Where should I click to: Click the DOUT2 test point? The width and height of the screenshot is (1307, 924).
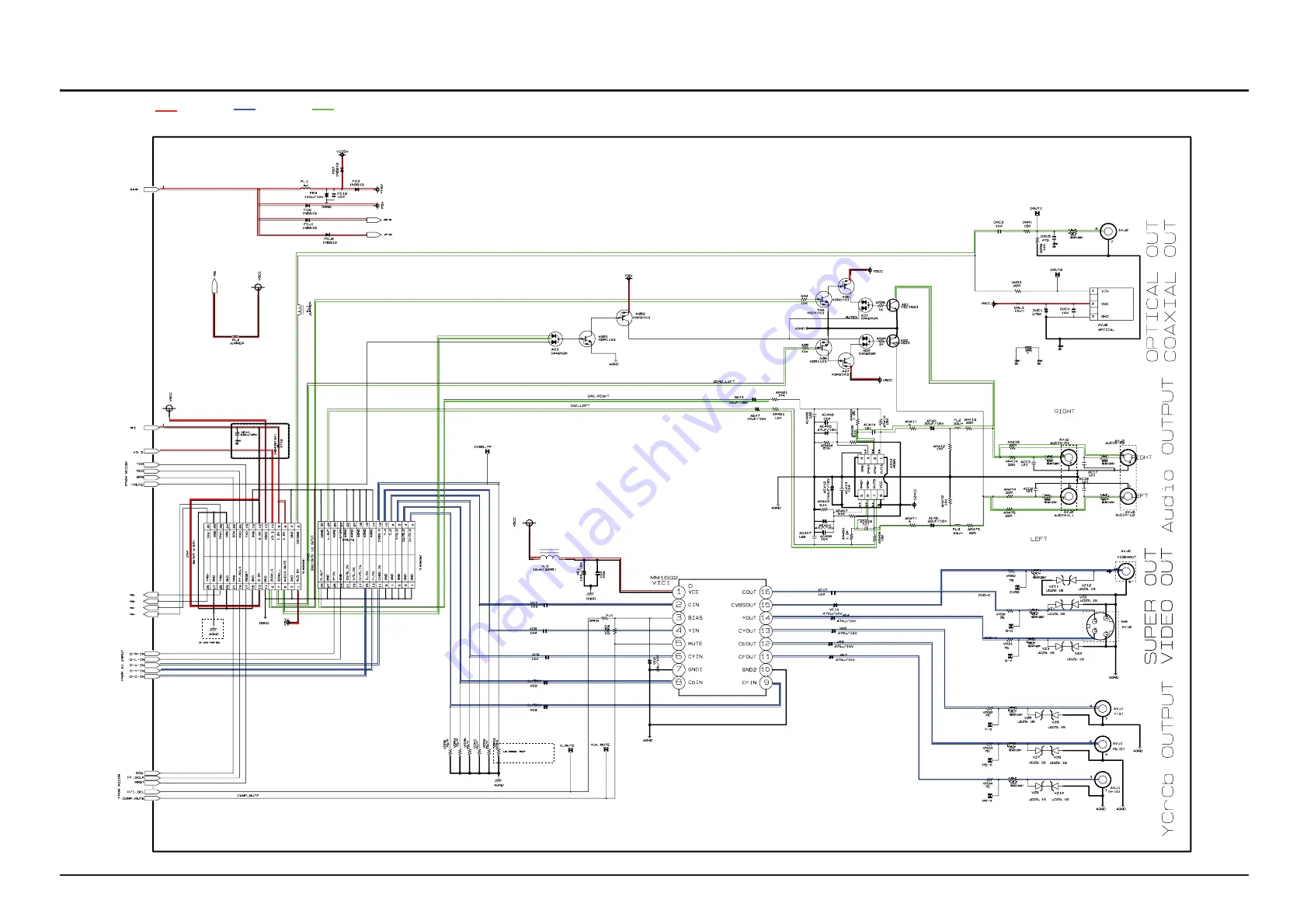tap(1057, 274)
